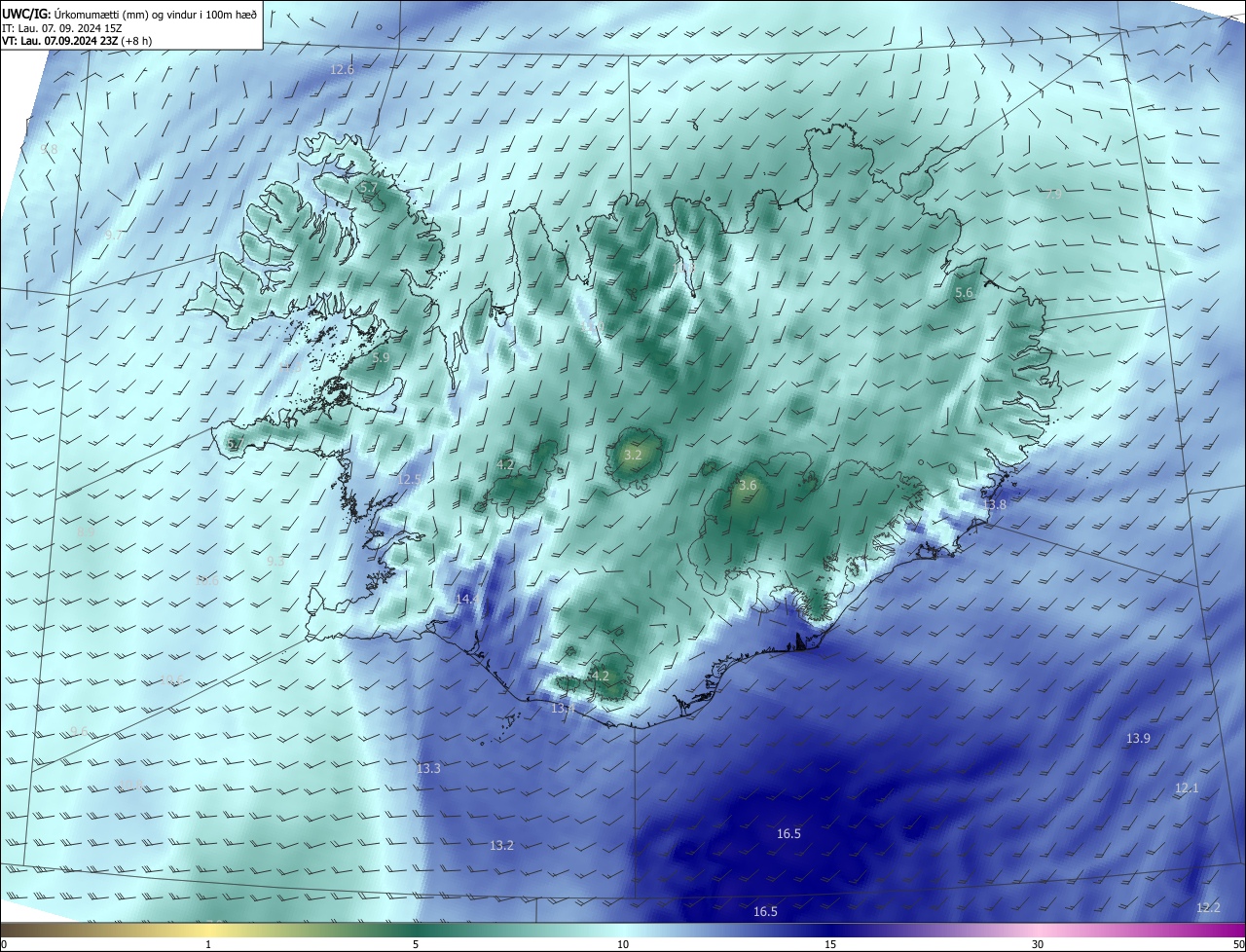
Task: Select the 'IT: Lau. 07. 09. 2024 15Z' line
Action: coord(60,28)
